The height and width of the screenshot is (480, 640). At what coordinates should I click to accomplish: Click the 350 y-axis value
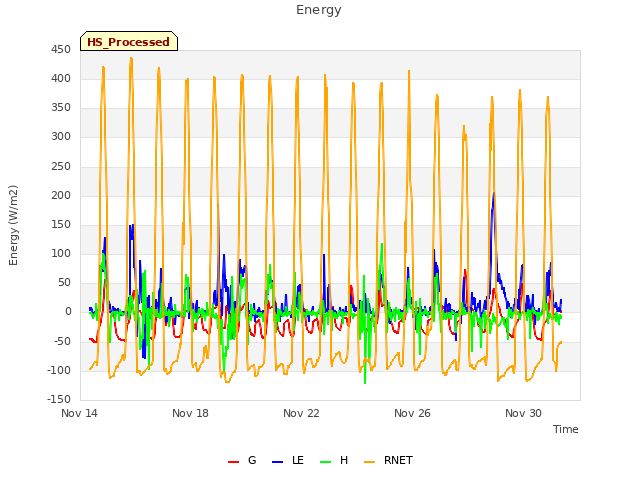click(x=61, y=107)
